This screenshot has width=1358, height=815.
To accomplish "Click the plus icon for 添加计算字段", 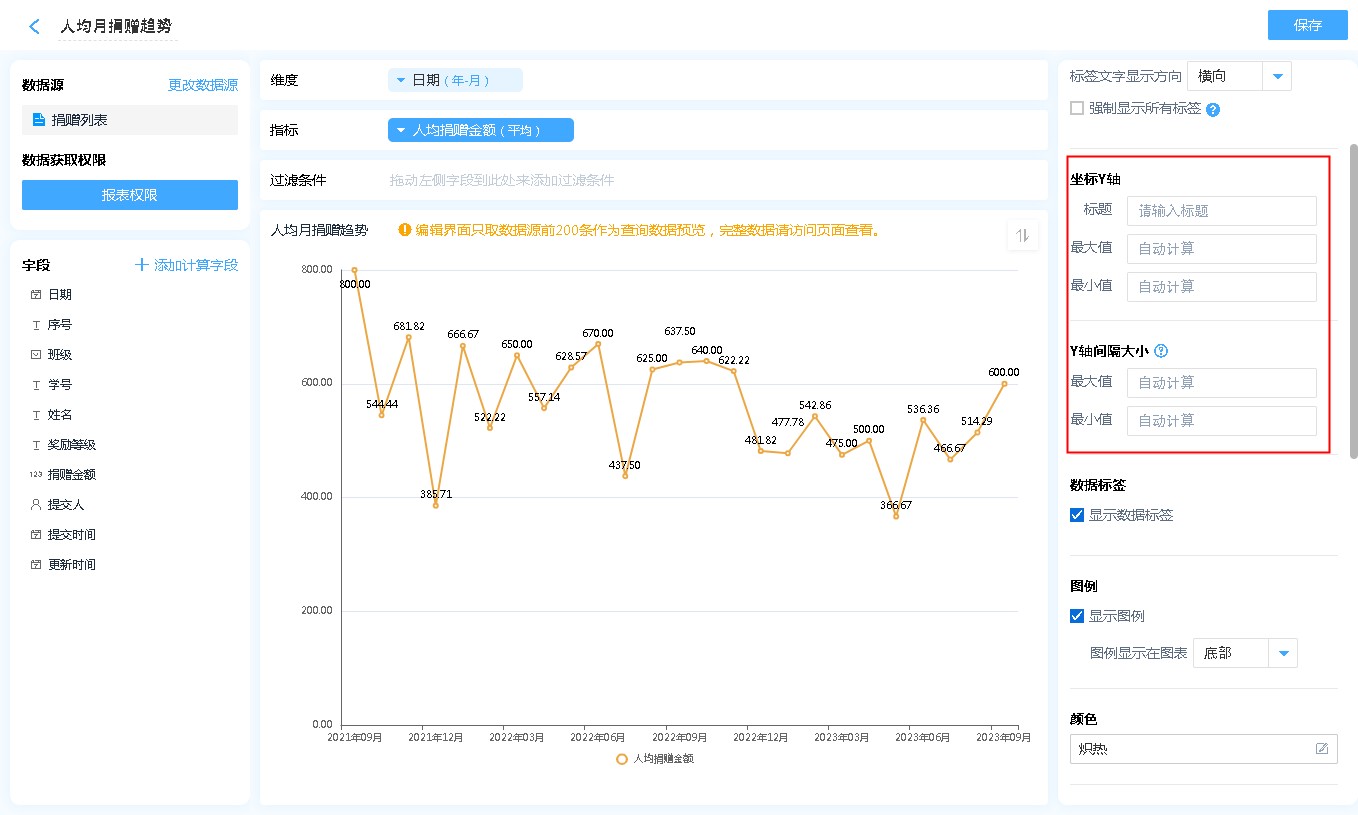I will click(142, 265).
